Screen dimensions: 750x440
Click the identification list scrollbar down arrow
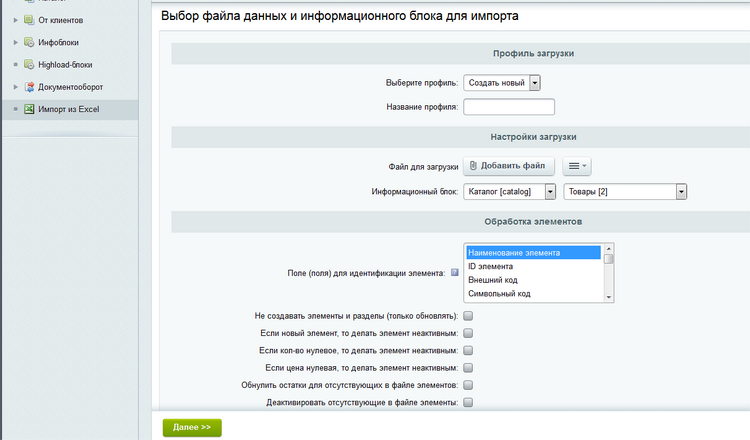(608, 297)
